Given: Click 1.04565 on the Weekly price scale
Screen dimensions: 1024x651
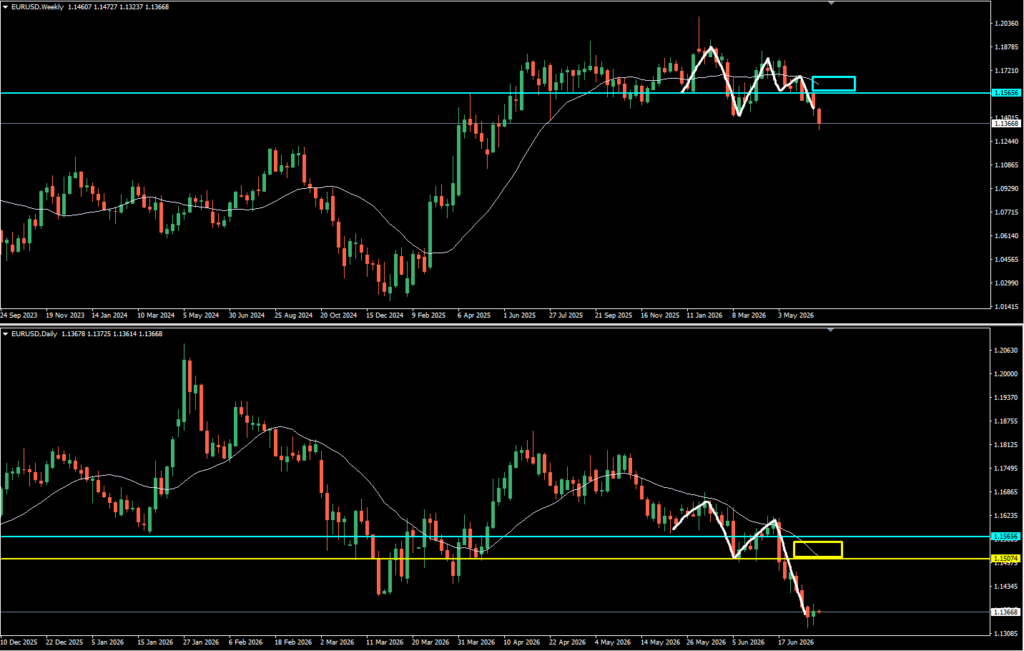Looking at the screenshot, I should pyautogui.click(x=1006, y=259).
